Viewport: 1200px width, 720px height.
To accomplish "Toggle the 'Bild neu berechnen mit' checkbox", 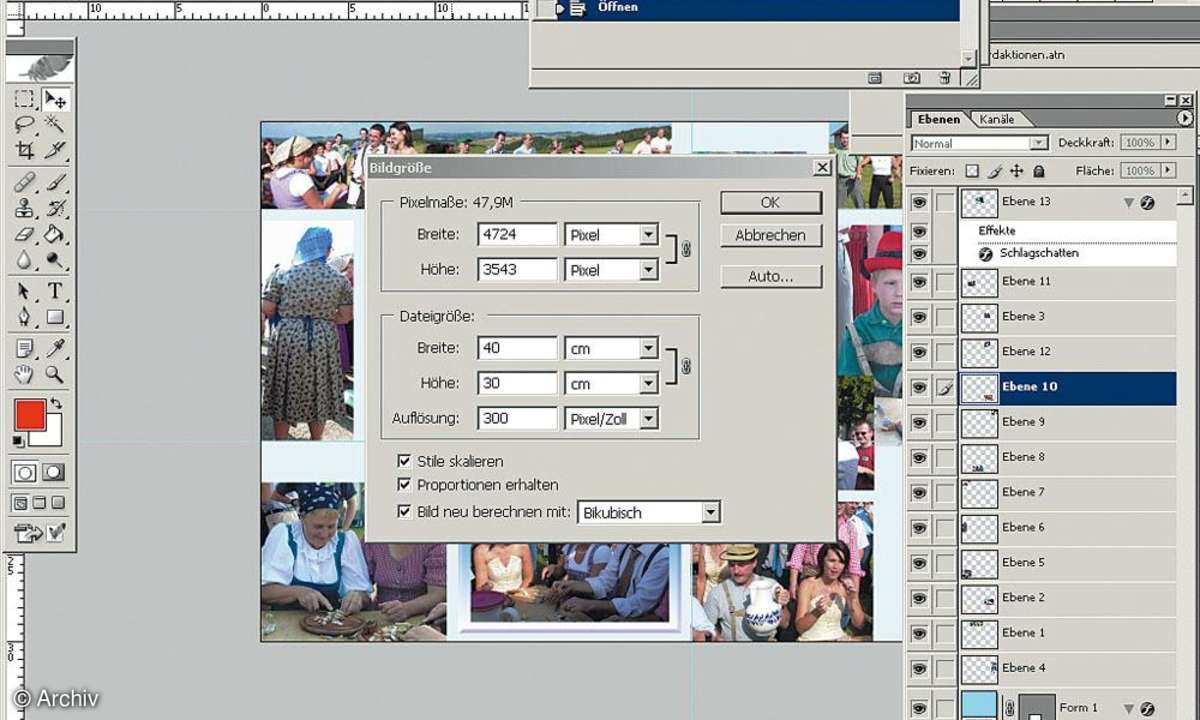I will (x=404, y=511).
